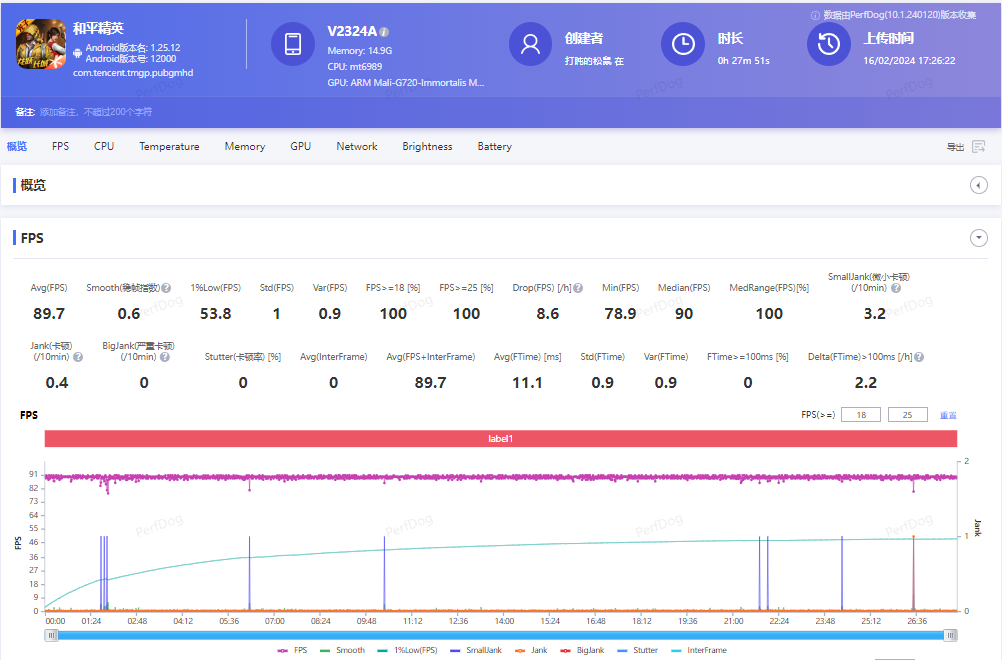The image size is (1002, 660).
Task: Expand the 概览 overview section arrow
Action: coord(979,185)
